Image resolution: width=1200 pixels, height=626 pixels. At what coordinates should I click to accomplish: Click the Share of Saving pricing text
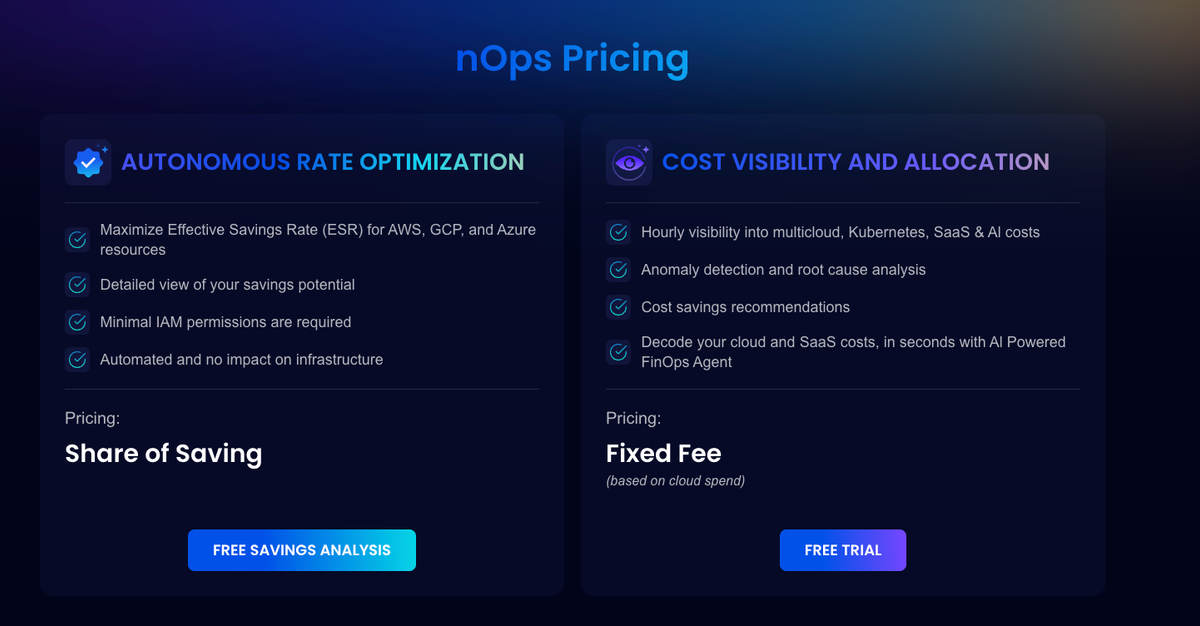pyautogui.click(x=163, y=454)
